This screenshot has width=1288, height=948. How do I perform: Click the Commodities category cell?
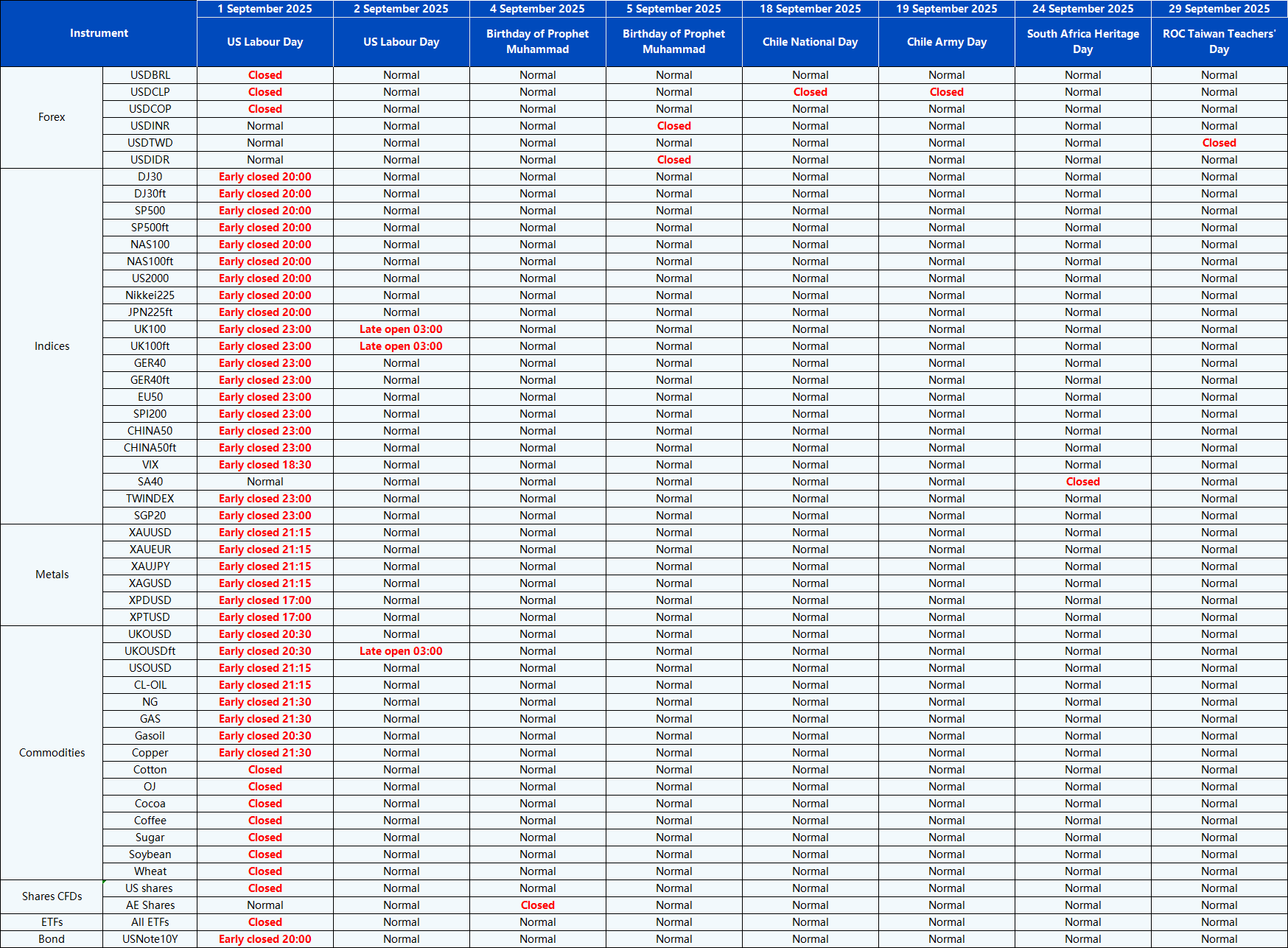click(x=52, y=753)
